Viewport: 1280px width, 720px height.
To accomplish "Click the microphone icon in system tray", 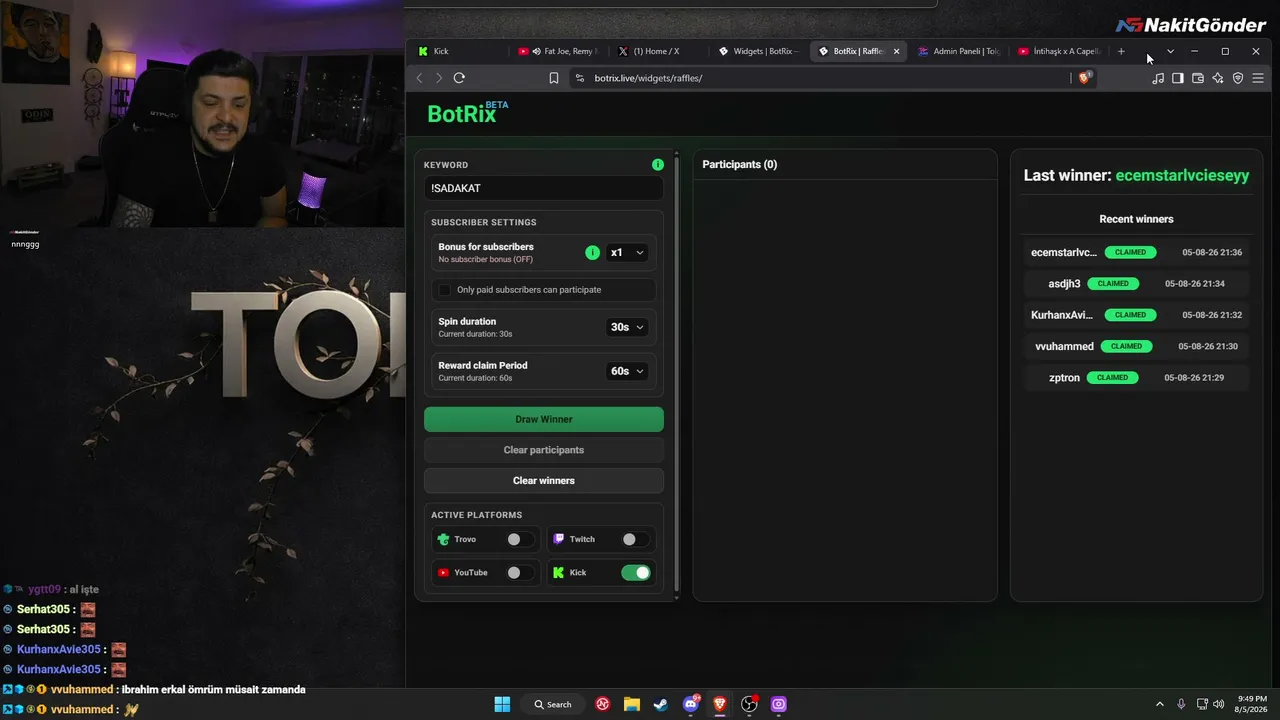I will coord(1181,704).
